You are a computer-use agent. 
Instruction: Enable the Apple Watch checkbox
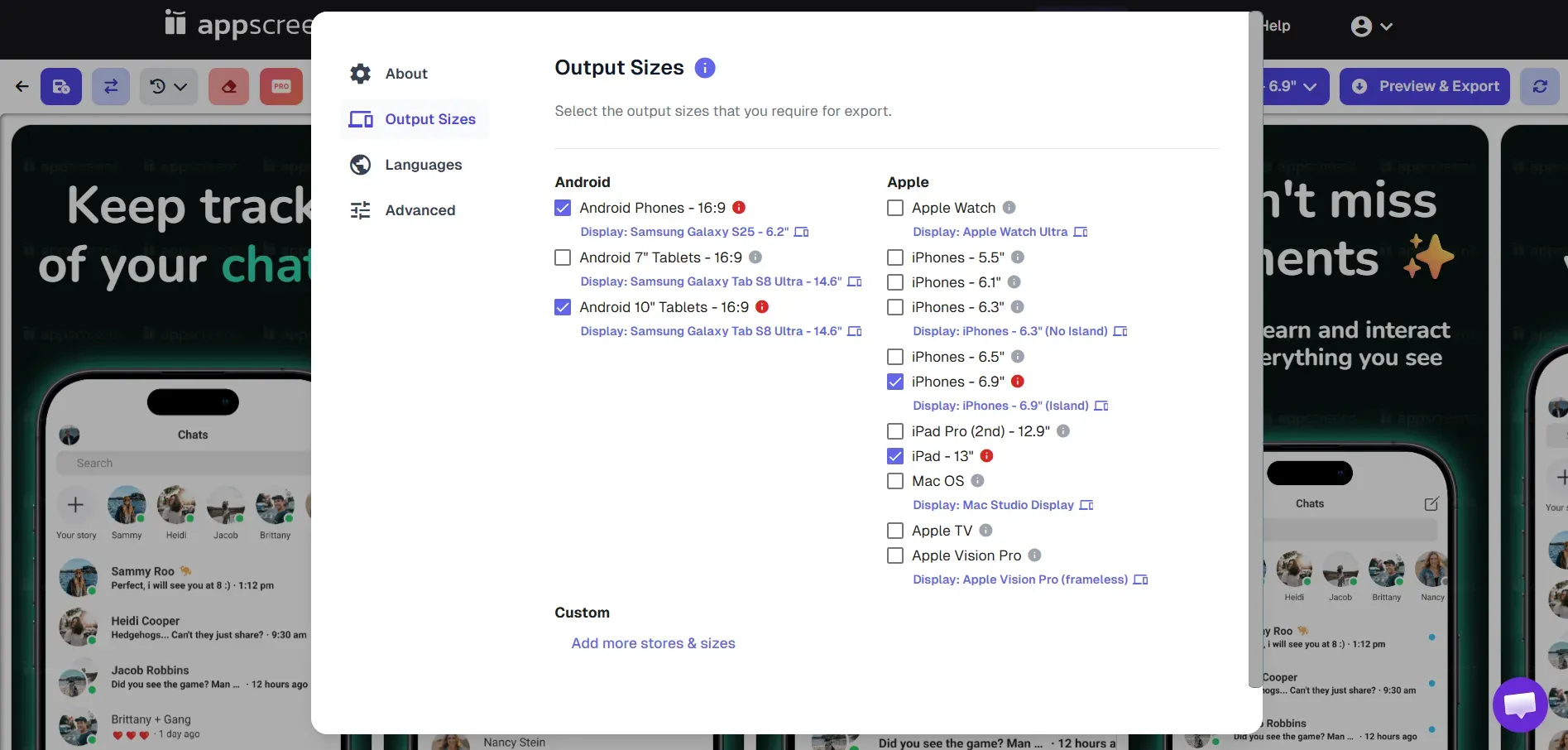(x=895, y=208)
